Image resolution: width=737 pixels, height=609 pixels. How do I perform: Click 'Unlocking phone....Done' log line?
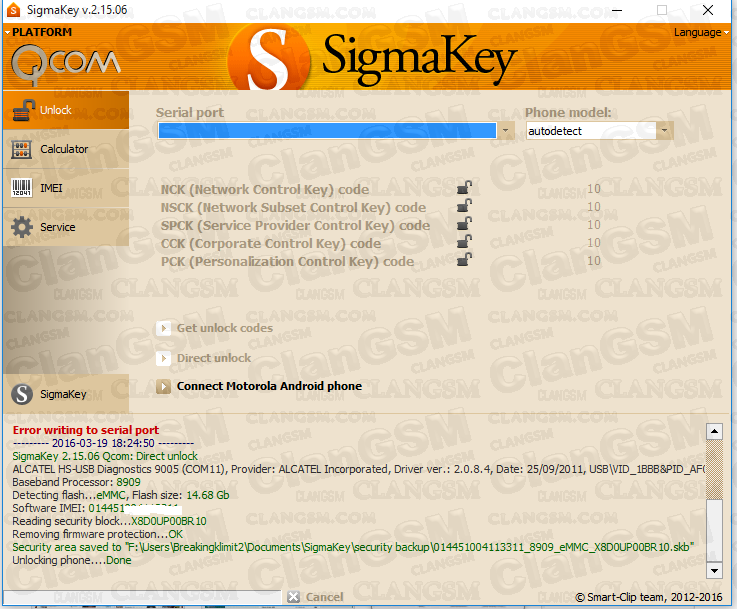click(x=72, y=560)
